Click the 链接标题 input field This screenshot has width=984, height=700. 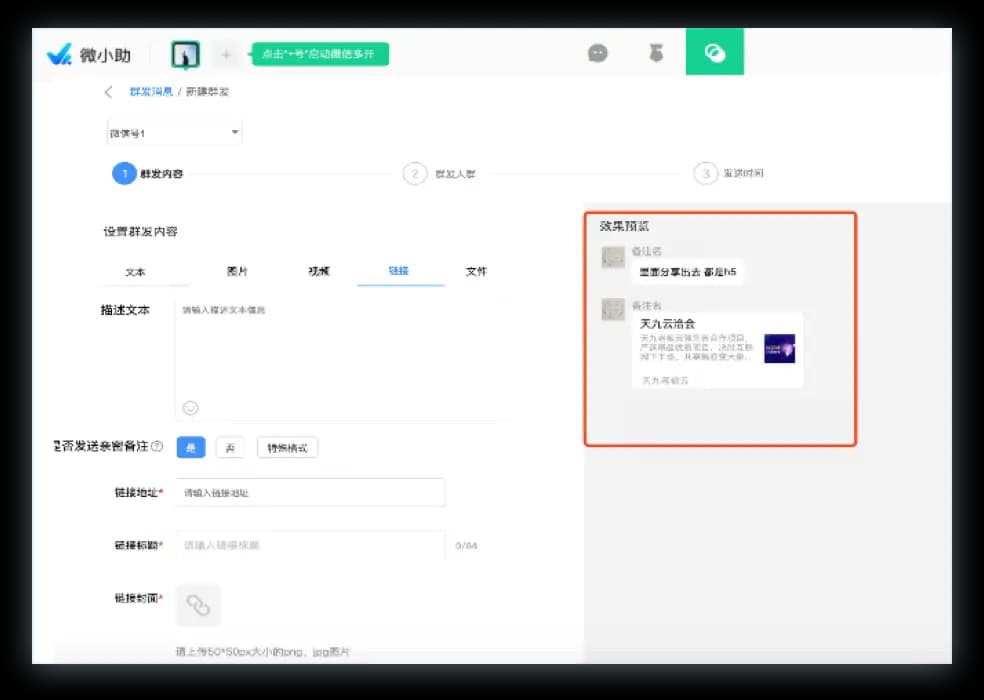pos(311,545)
